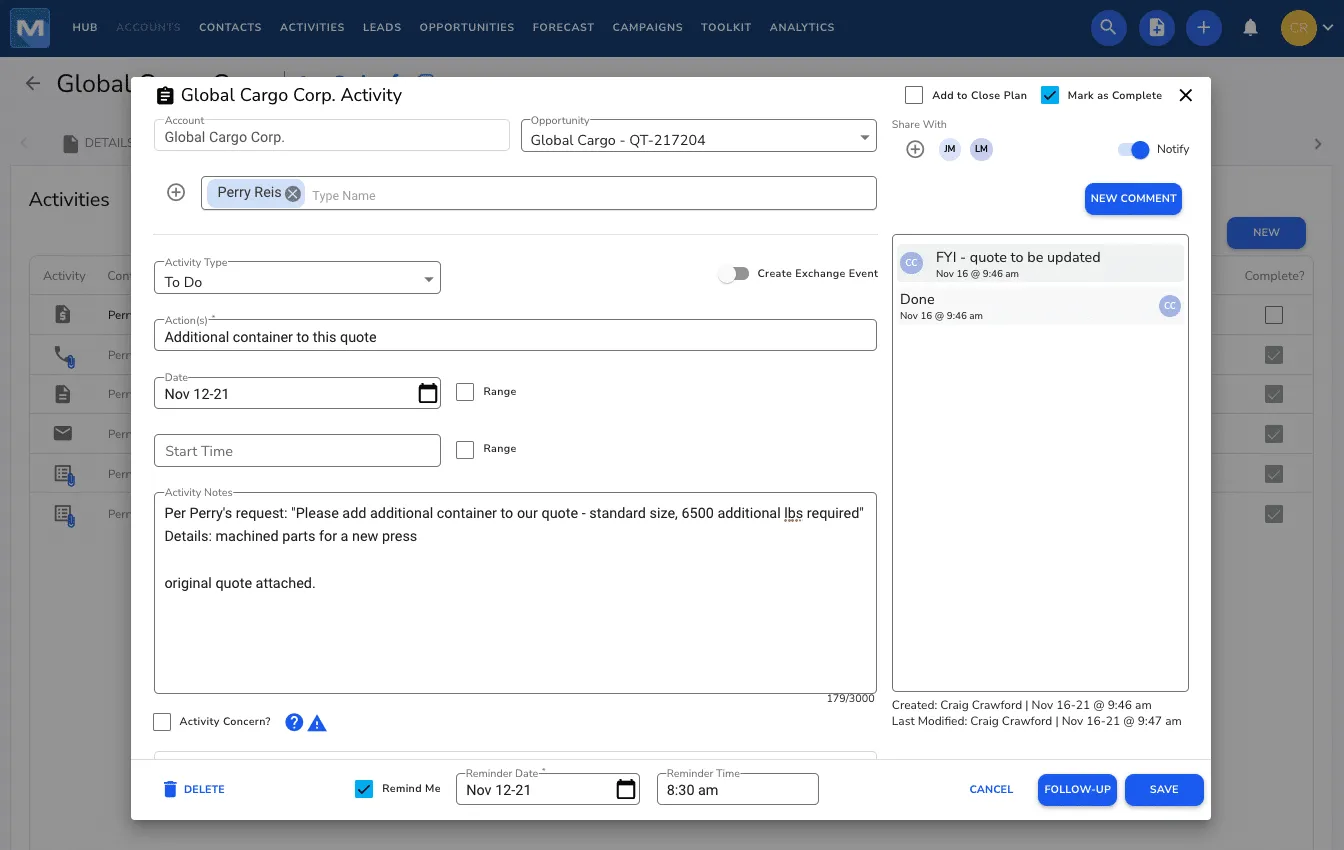Turn off the Notify toggle
The image size is (1344, 850).
point(1134,149)
